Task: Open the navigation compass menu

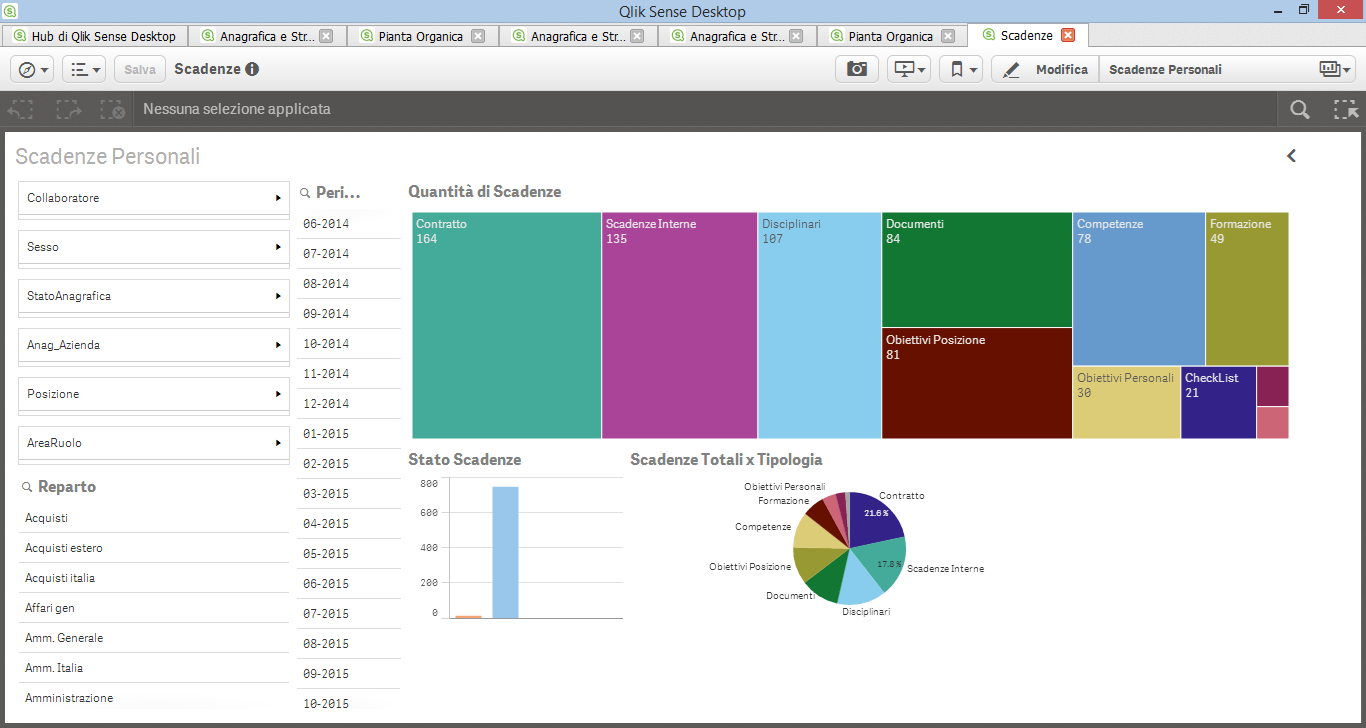Action: pos(32,69)
